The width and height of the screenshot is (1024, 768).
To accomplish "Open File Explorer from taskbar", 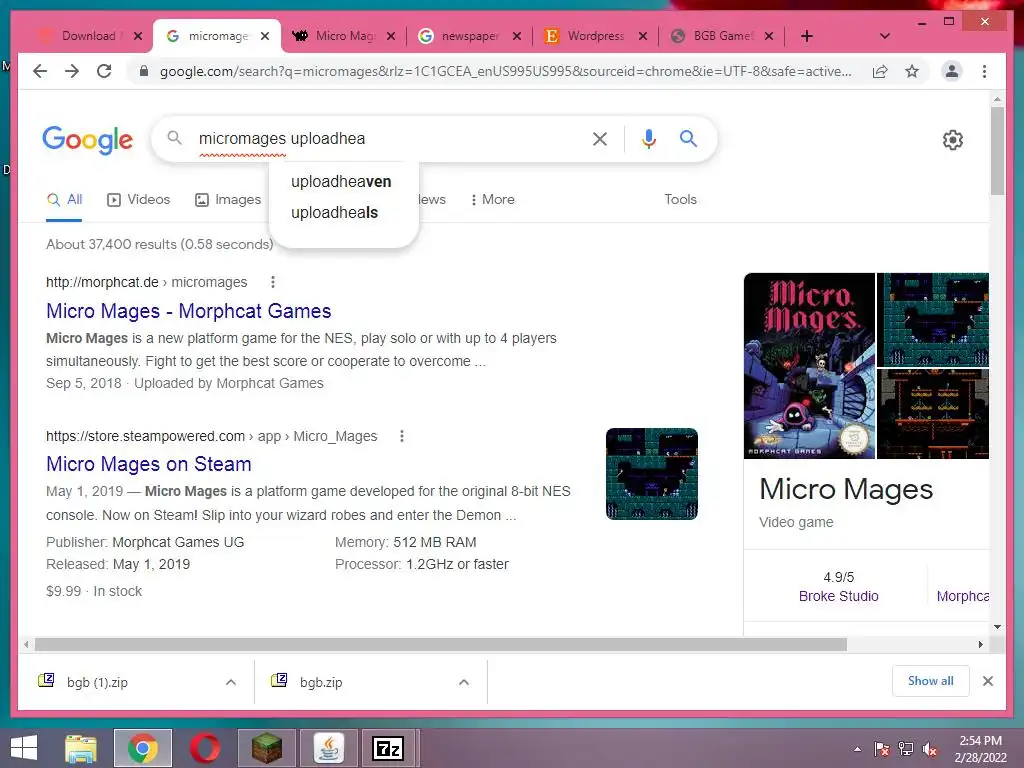I will pyautogui.click(x=81, y=748).
